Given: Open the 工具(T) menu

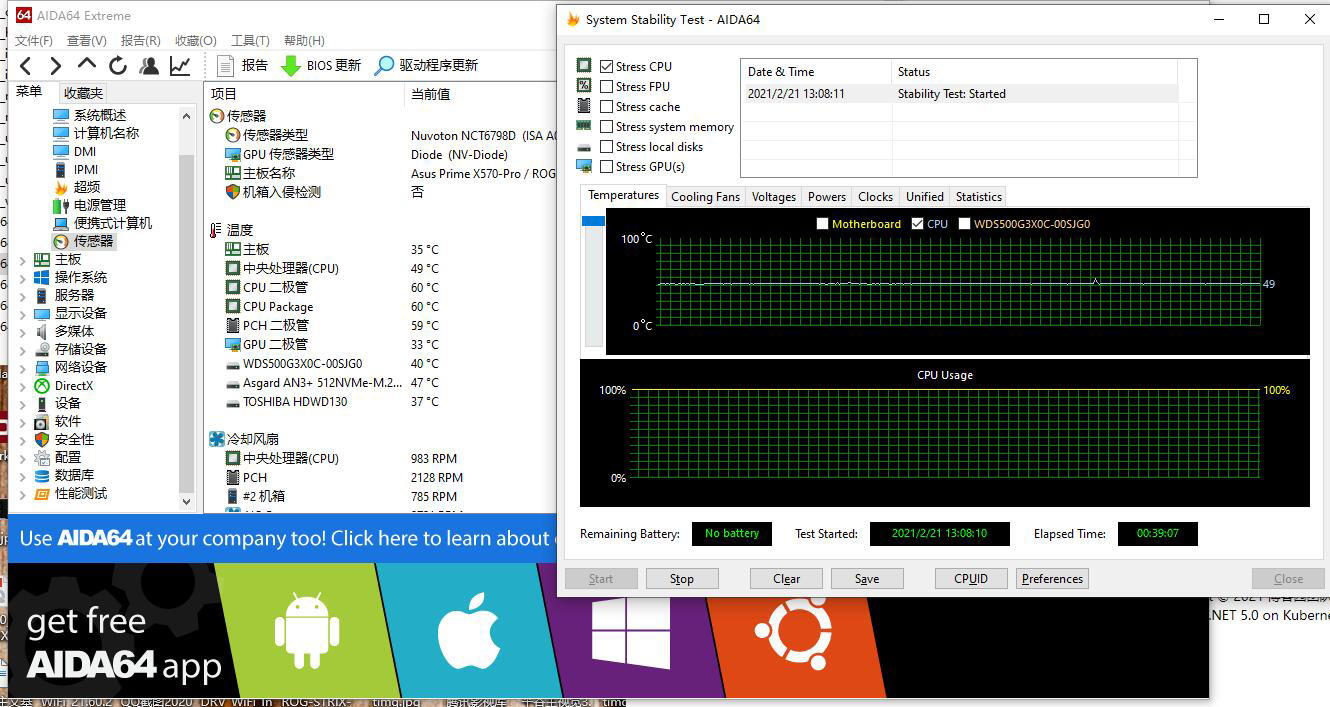Looking at the screenshot, I should 250,41.
